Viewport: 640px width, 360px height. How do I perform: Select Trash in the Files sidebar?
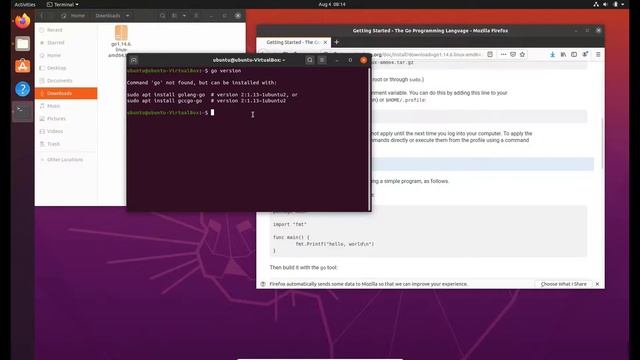(66, 144)
